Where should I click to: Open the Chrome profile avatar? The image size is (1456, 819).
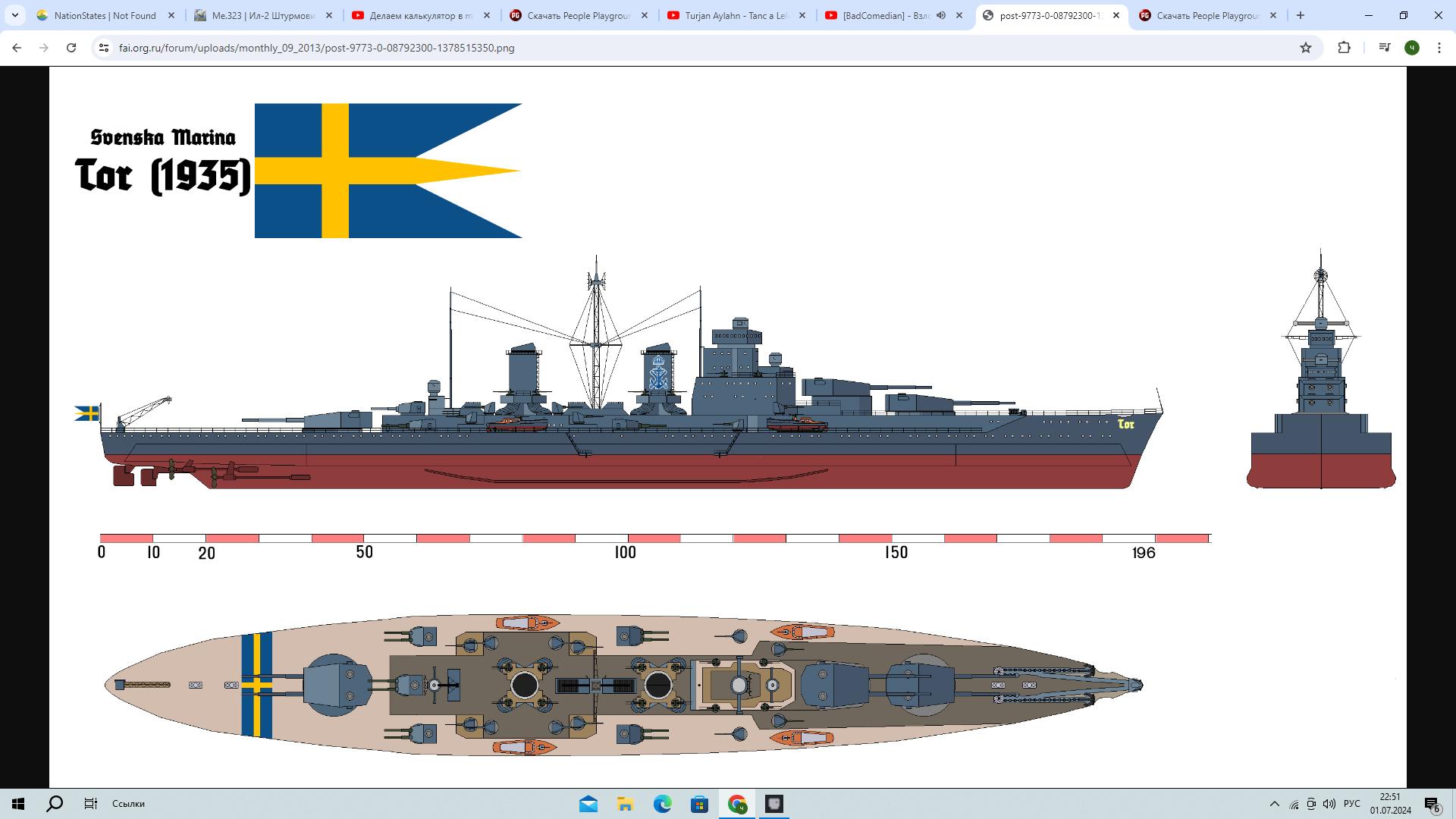[x=1412, y=48]
